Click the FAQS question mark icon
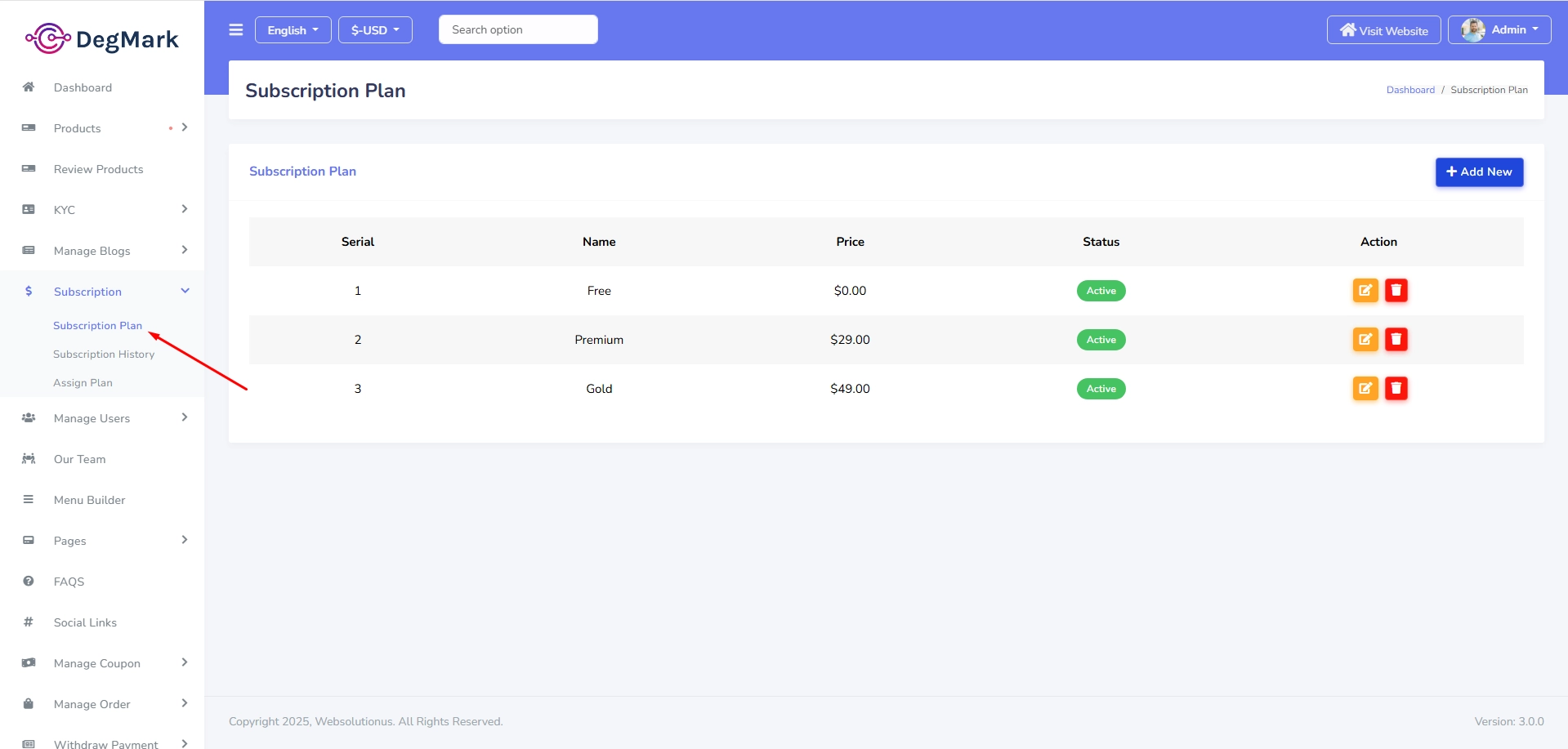The height and width of the screenshot is (749, 1568). pyautogui.click(x=29, y=582)
